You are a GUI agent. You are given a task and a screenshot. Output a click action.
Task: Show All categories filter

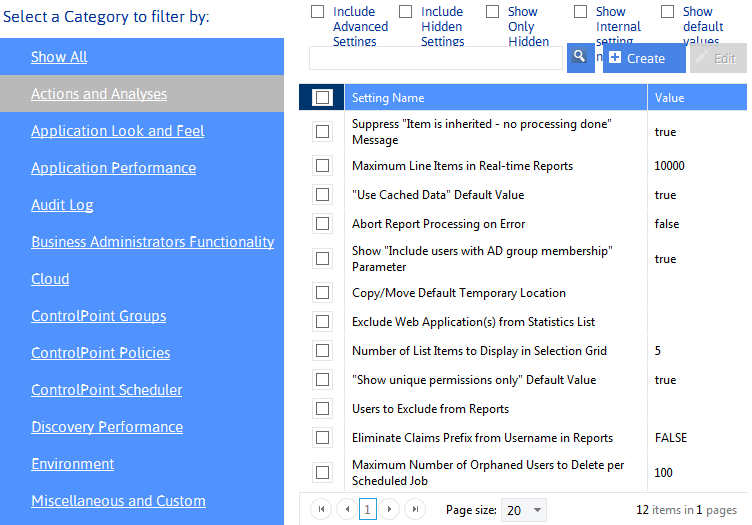click(x=59, y=57)
